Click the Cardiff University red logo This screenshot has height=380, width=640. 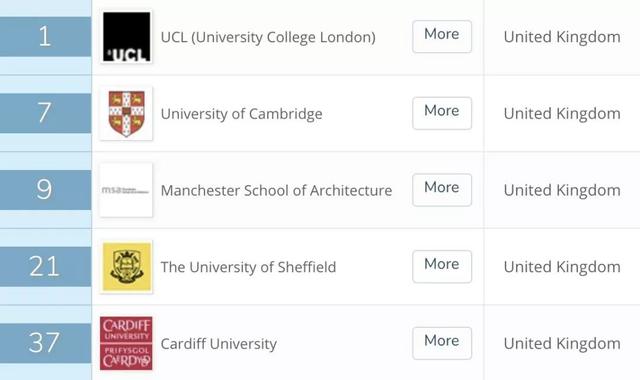(126, 343)
